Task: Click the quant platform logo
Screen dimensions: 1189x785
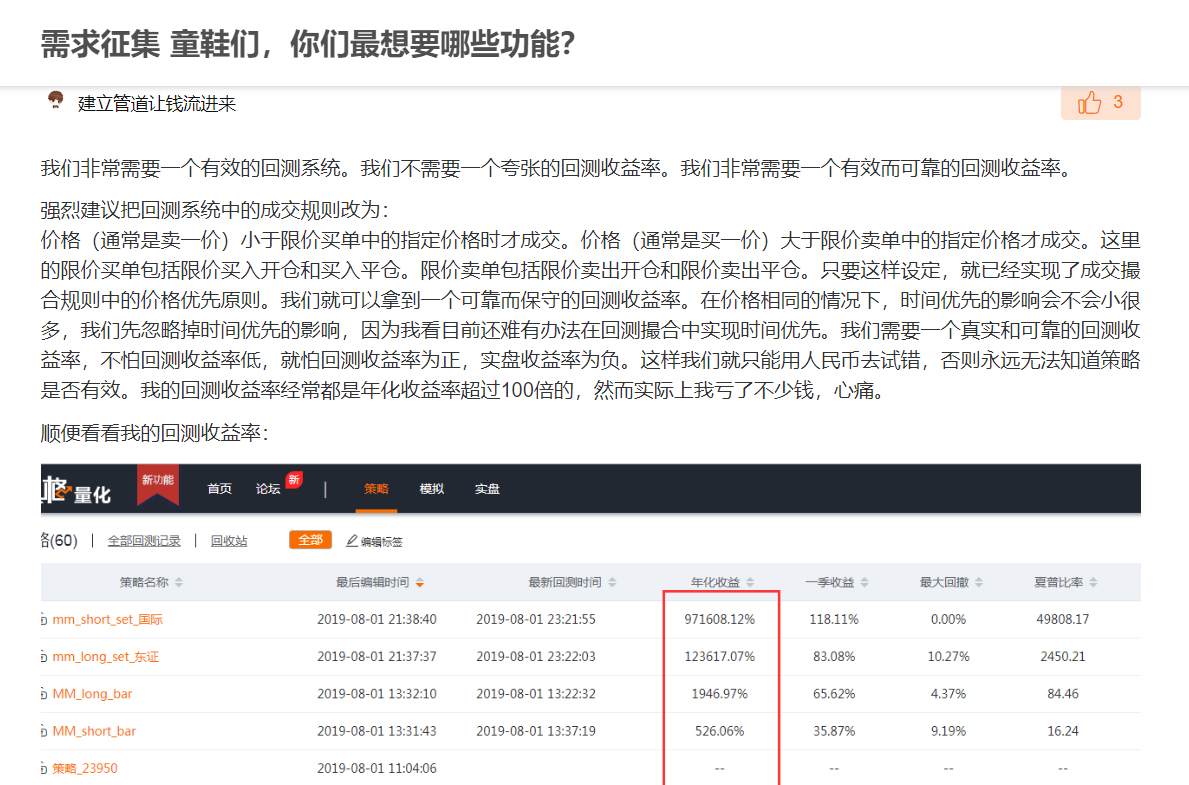Action: (x=77, y=491)
